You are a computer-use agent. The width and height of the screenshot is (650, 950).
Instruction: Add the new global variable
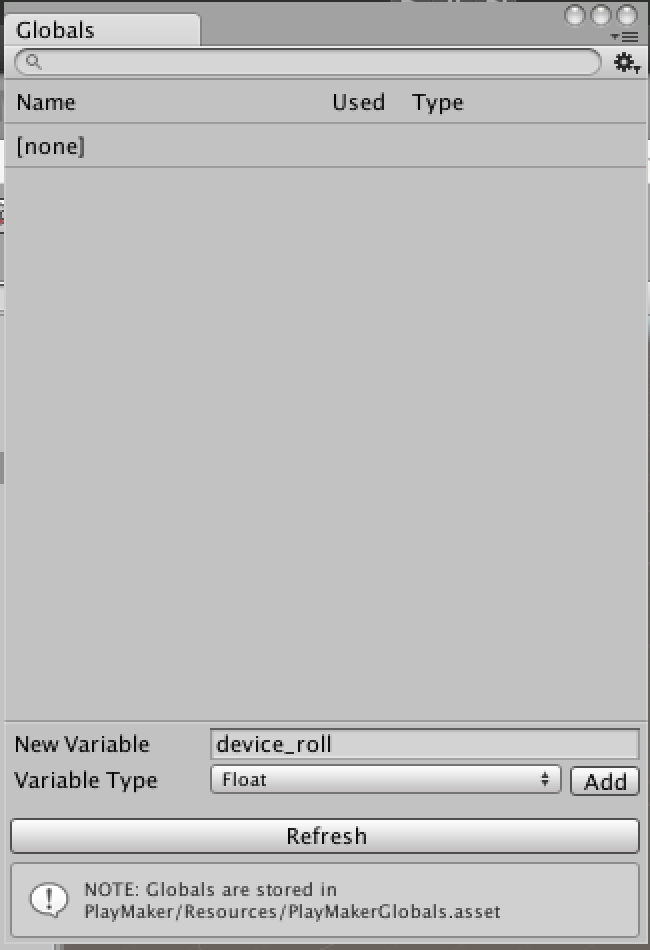[x=605, y=781]
